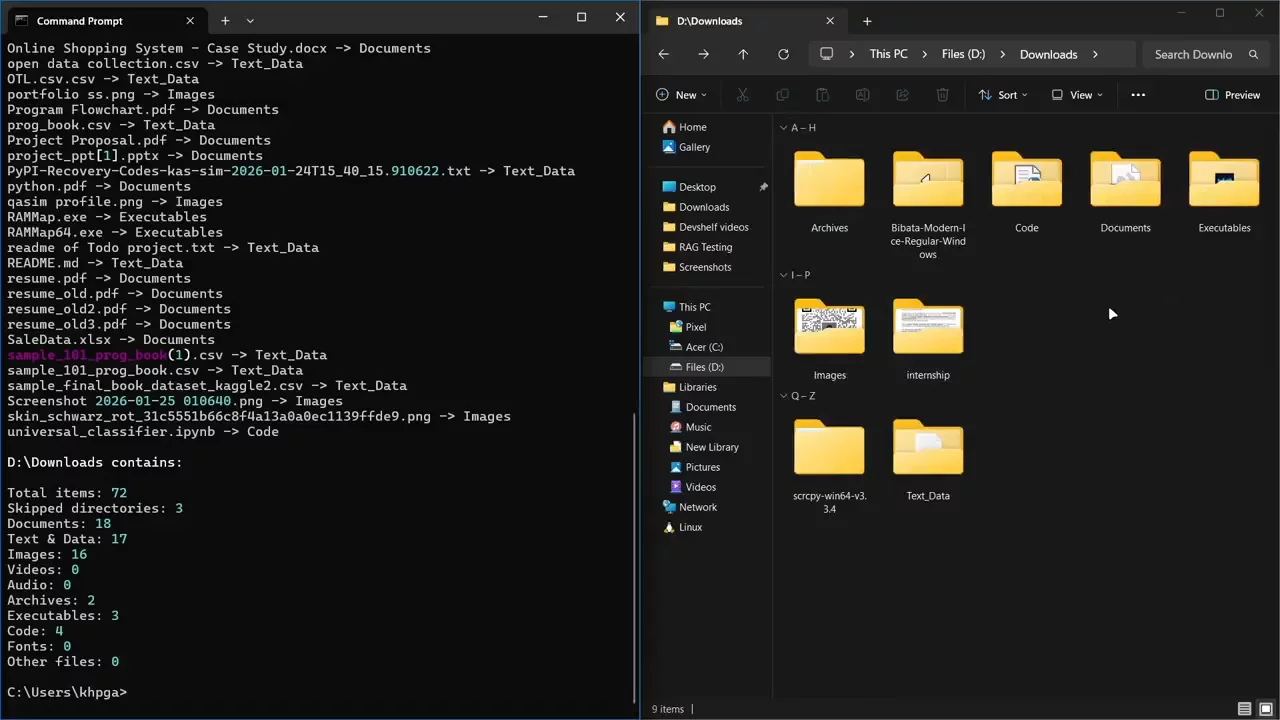Viewport: 1280px width, 720px height.
Task: Click the back navigation arrow
Action: coord(664,54)
